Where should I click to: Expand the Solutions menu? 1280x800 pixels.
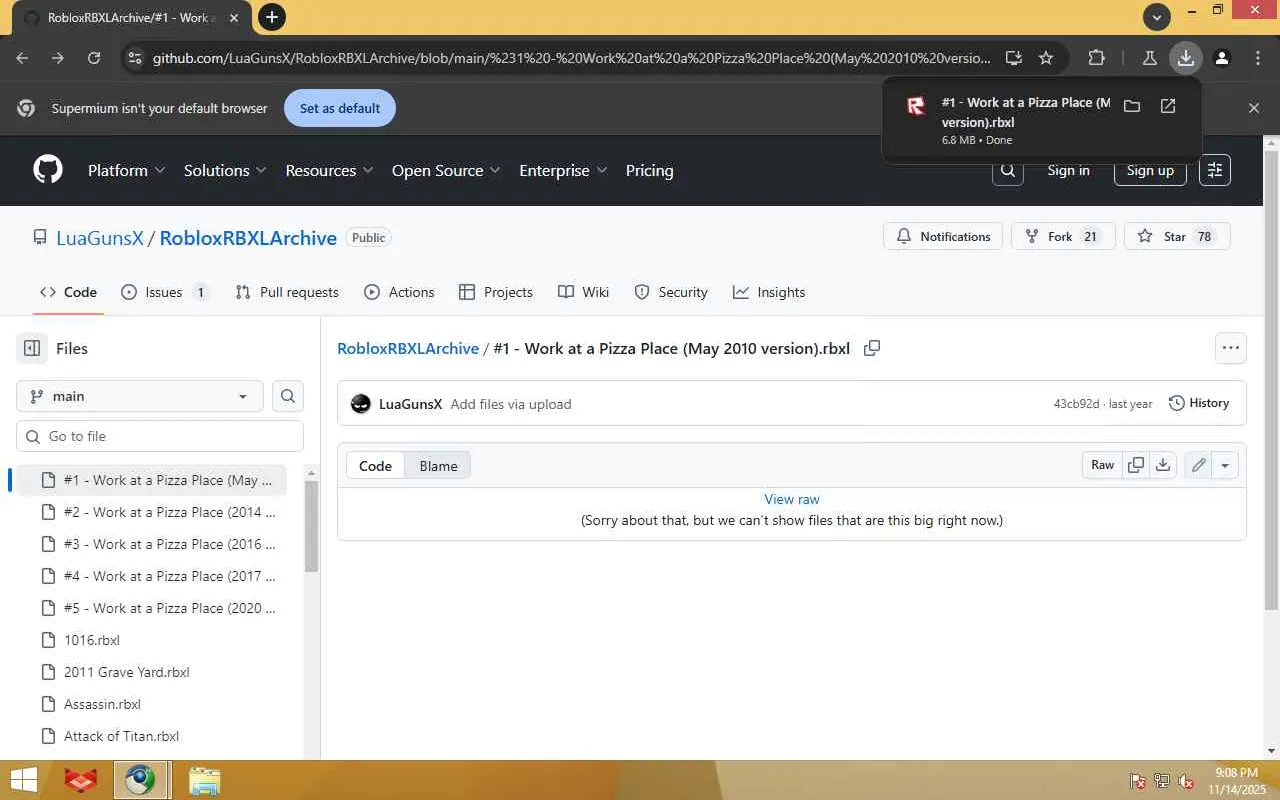click(x=225, y=170)
